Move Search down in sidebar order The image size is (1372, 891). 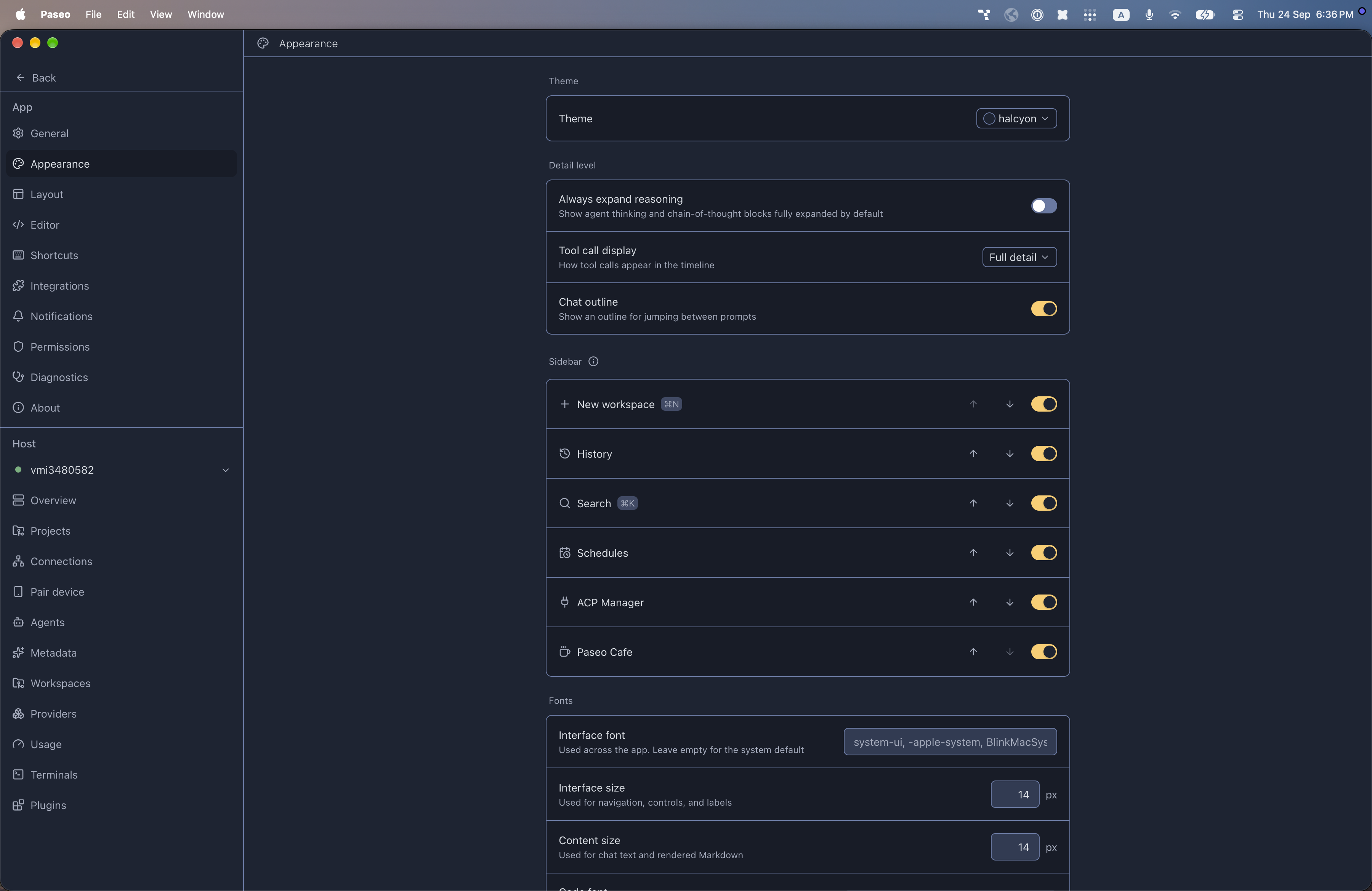coord(1010,503)
